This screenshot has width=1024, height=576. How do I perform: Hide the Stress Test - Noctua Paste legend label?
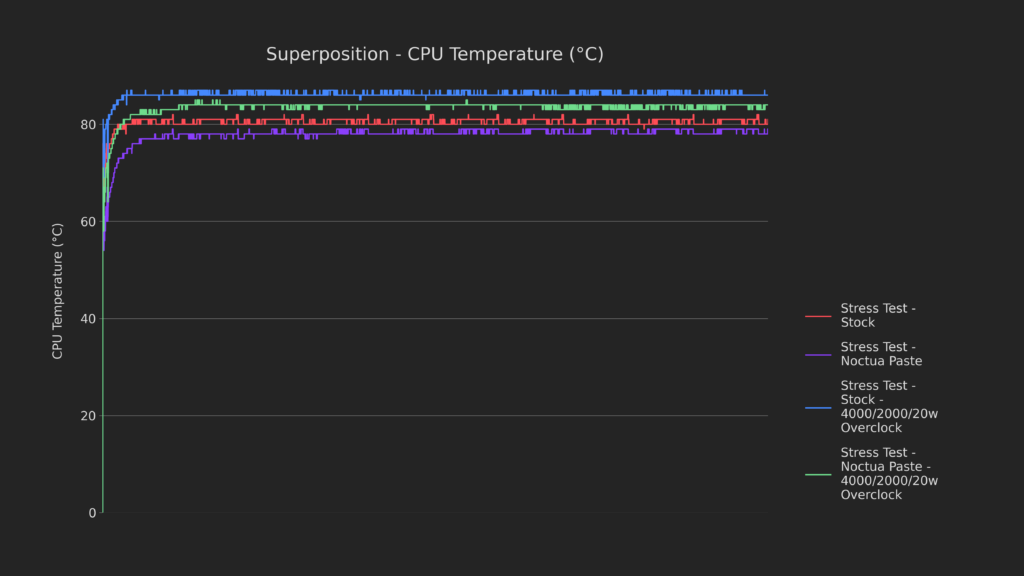pyautogui.click(x=881, y=354)
